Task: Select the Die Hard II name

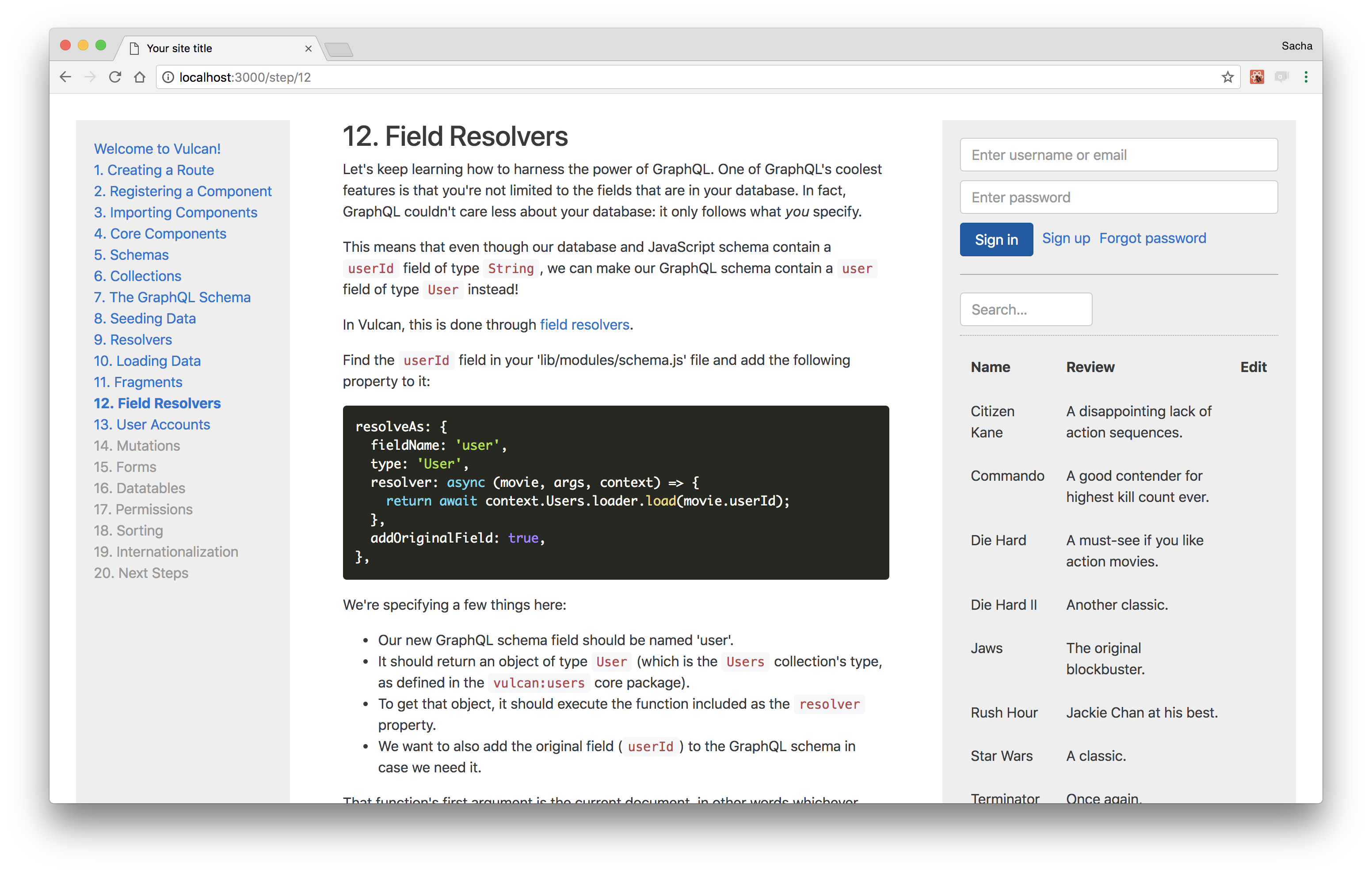Action: [1003, 604]
